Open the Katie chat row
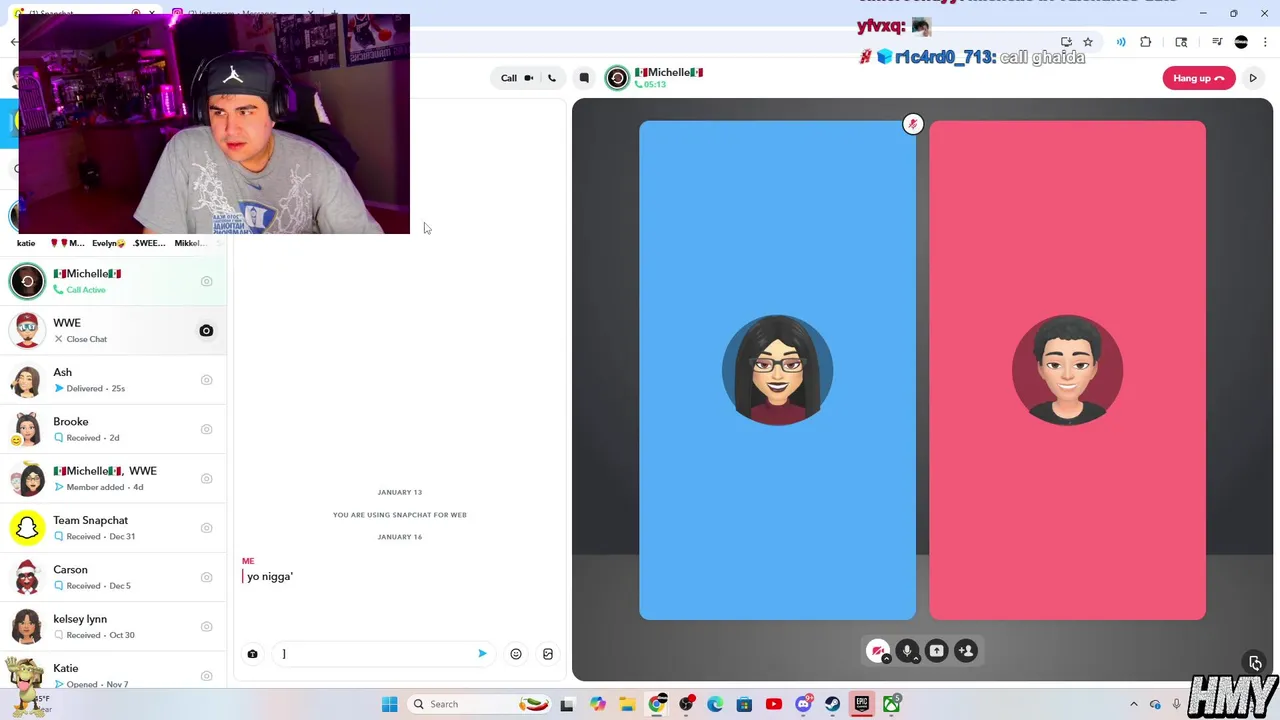Image resolution: width=1280 pixels, height=720 pixels. click(x=113, y=672)
